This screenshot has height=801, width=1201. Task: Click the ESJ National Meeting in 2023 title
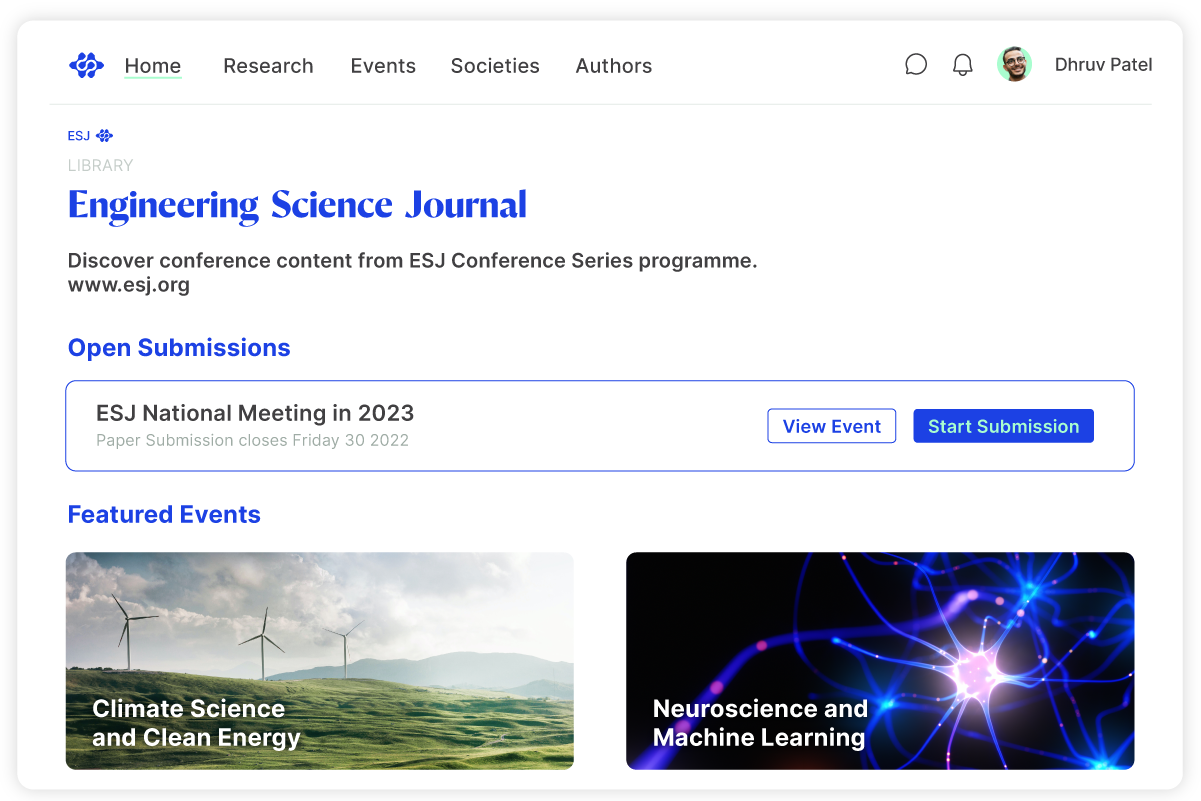pos(255,413)
